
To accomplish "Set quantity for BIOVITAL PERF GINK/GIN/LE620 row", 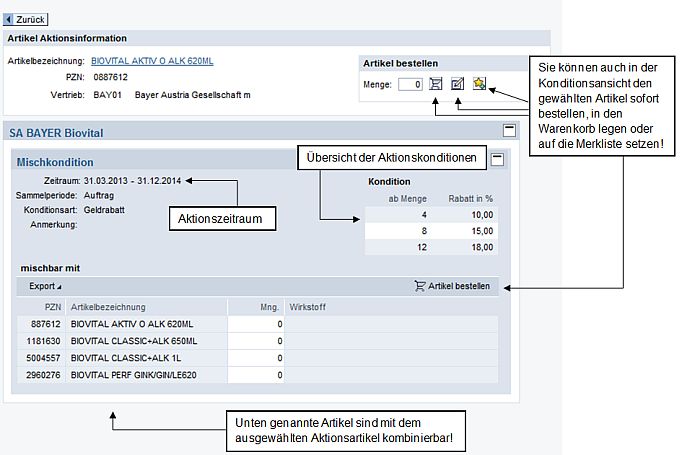I will (x=256, y=375).
